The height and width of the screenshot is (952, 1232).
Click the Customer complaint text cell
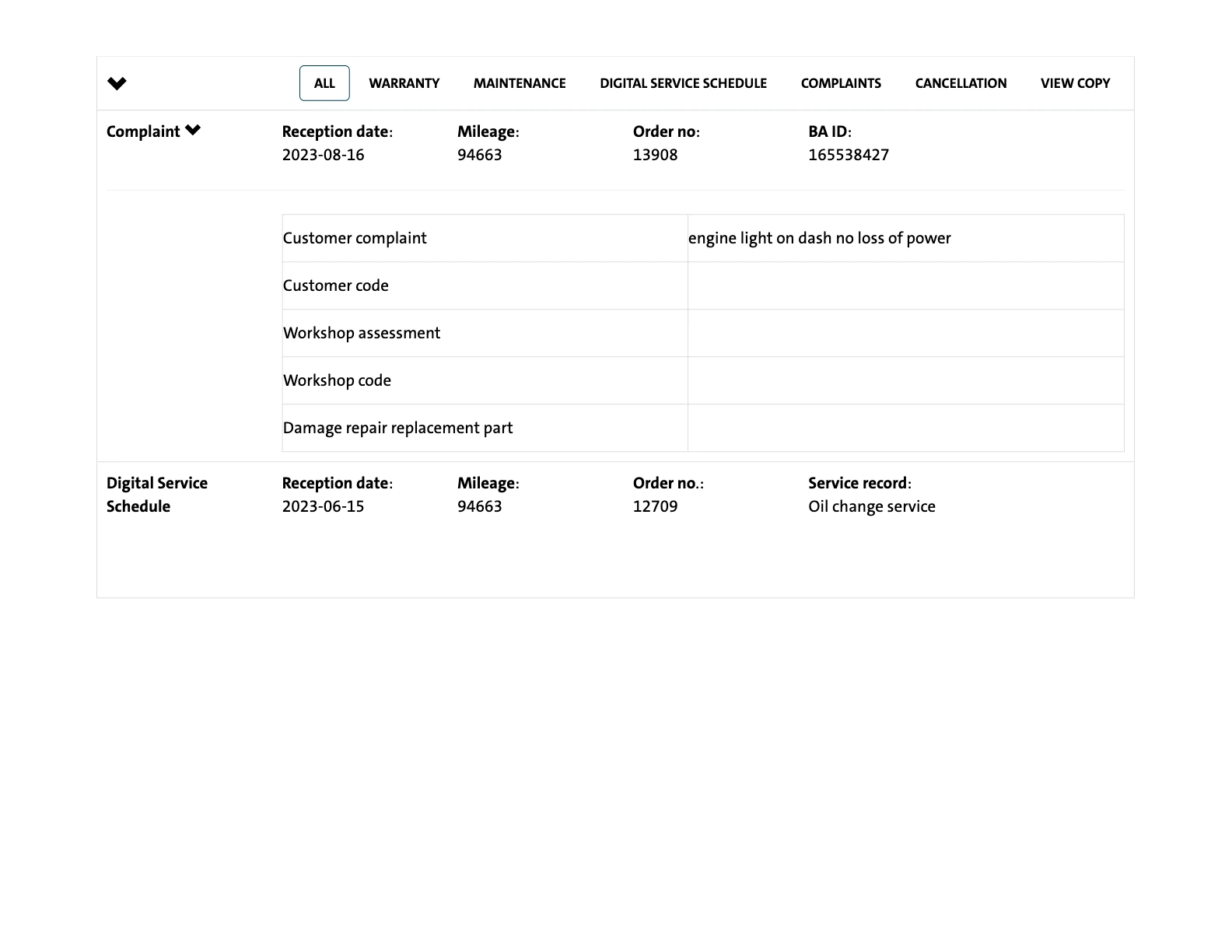pos(819,238)
